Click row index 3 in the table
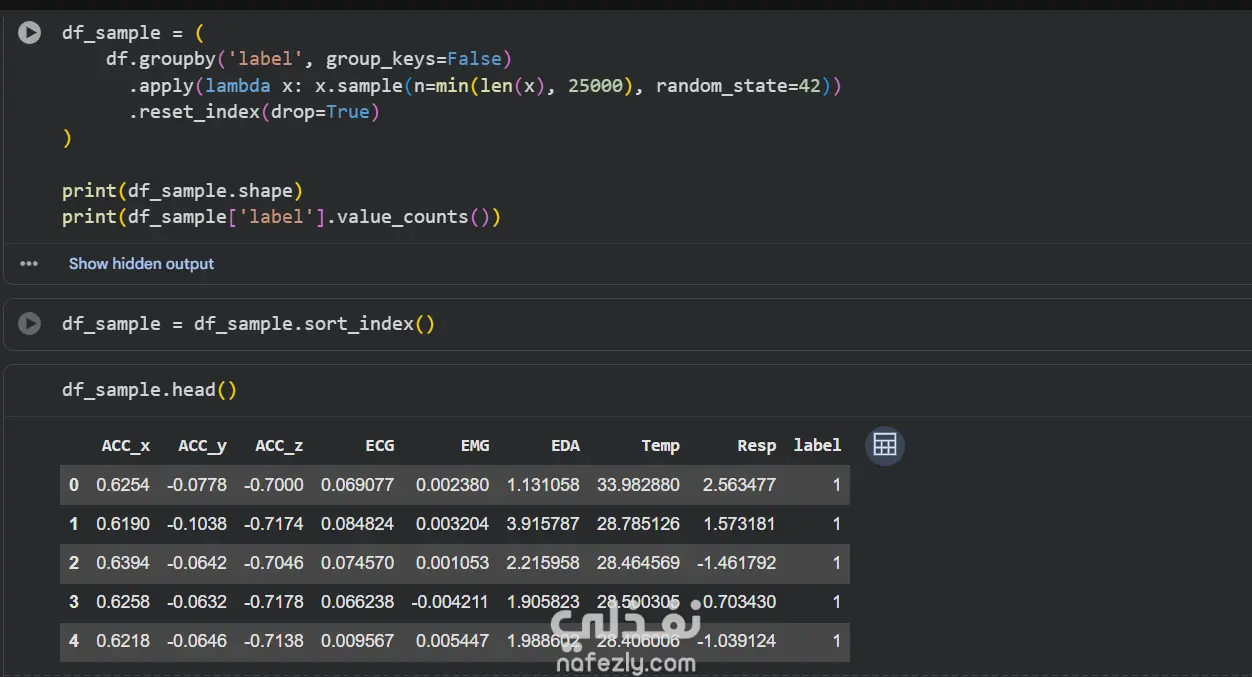The width and height of the screenshot is (1252, 677). [74, 602]
